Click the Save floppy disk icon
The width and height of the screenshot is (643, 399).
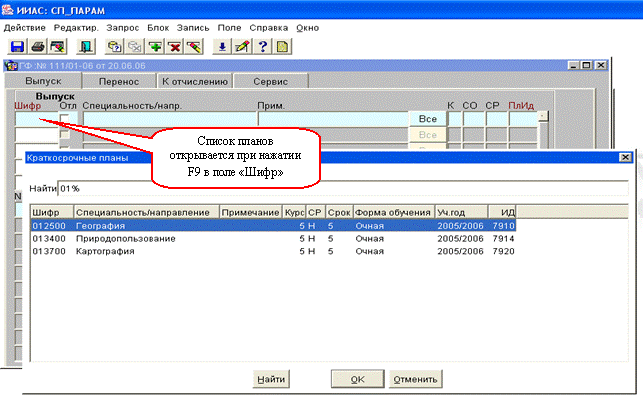pyautogui.click(x=17, y=47)
